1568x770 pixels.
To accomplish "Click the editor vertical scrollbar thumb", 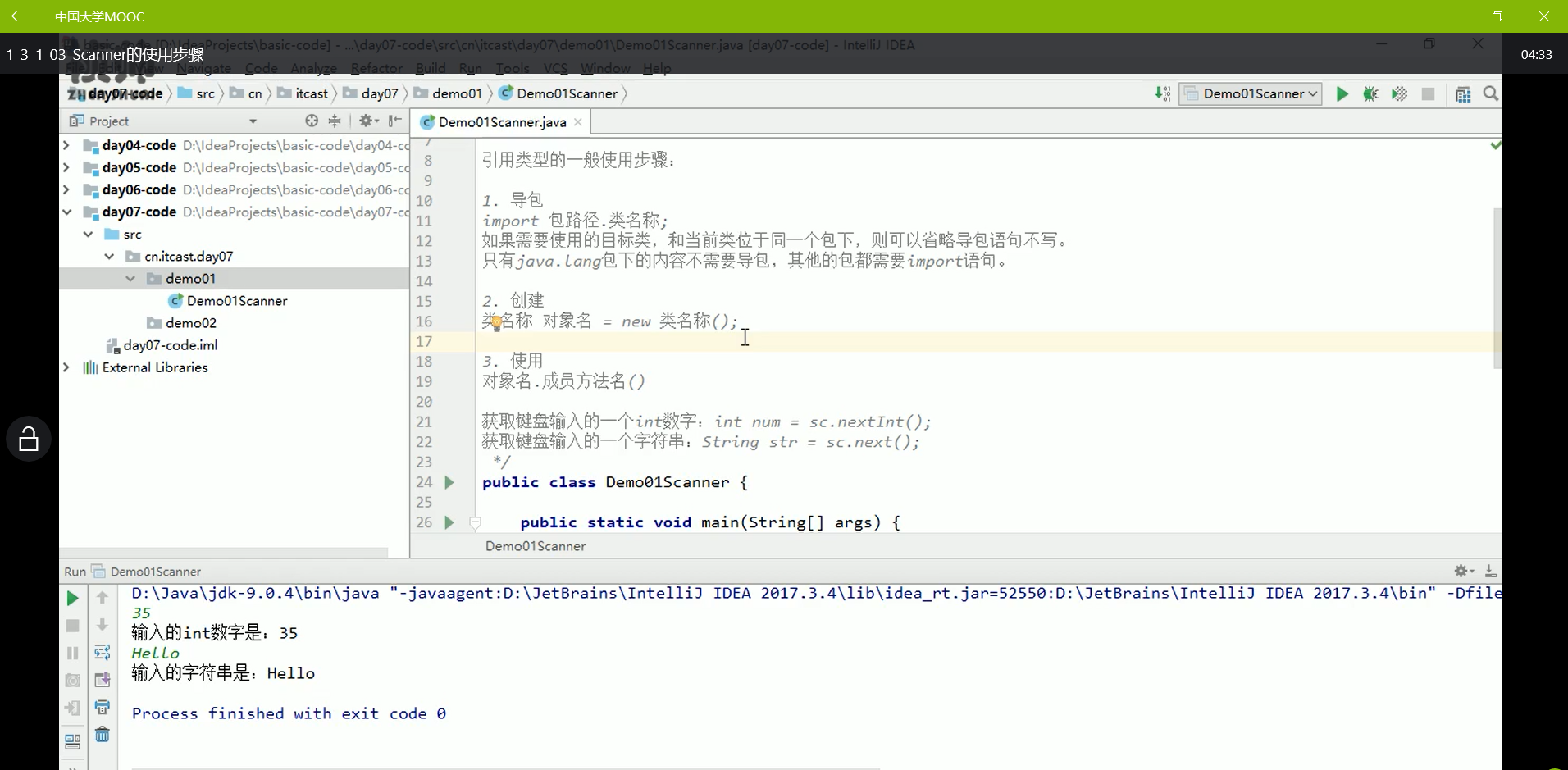I will pyautogui.click(x=1497, y=288).
